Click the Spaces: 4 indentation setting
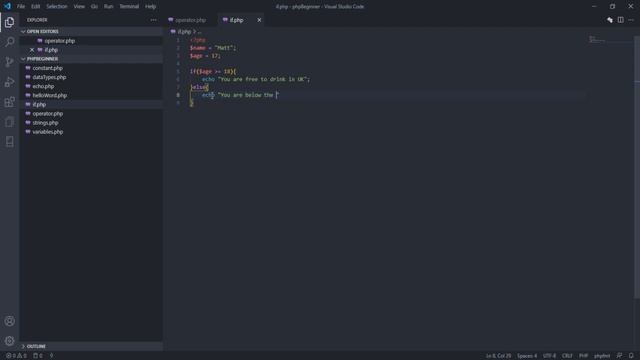The image size is (640, 360). tap(527, 356)
